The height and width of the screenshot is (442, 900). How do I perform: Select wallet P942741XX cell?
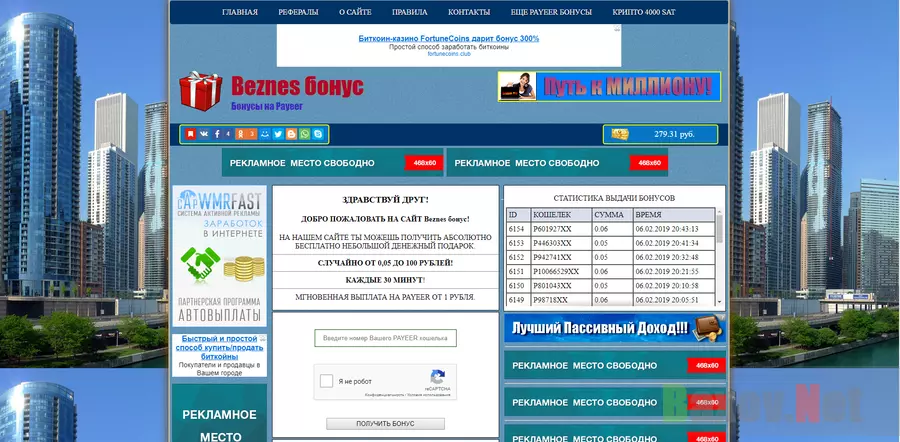pos(561,257)
